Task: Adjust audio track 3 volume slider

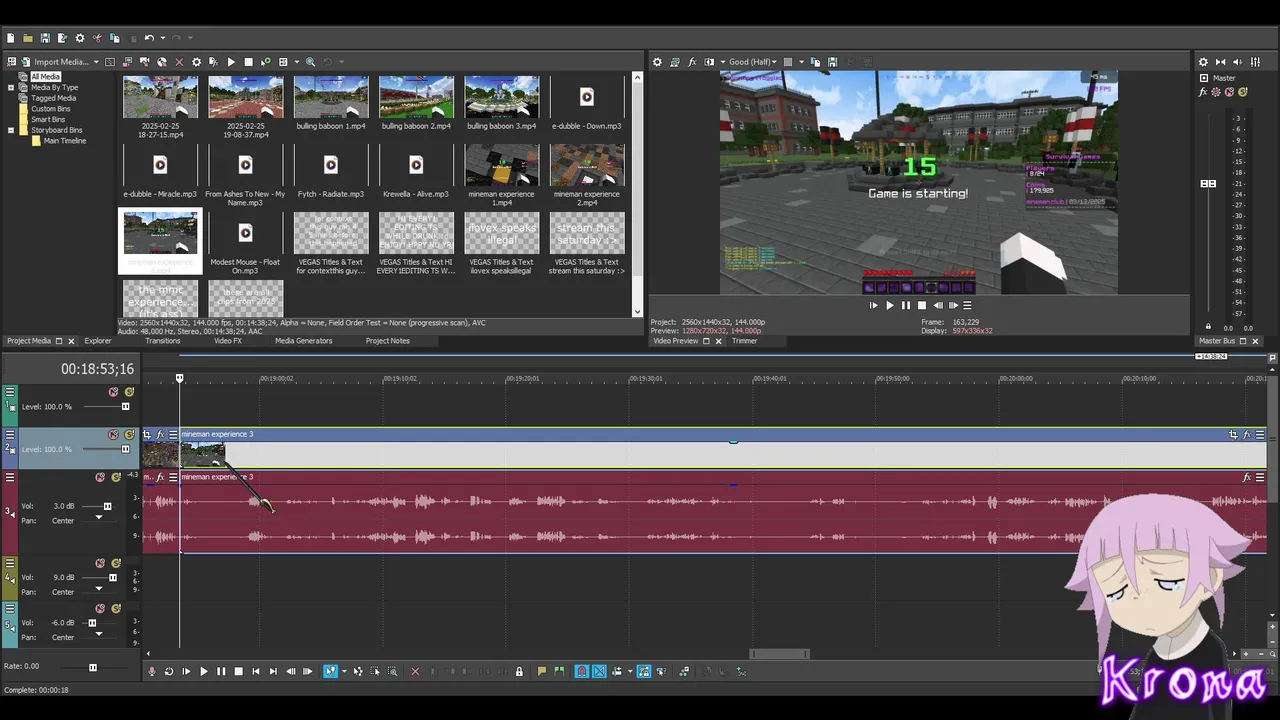Action: (108, 506)
